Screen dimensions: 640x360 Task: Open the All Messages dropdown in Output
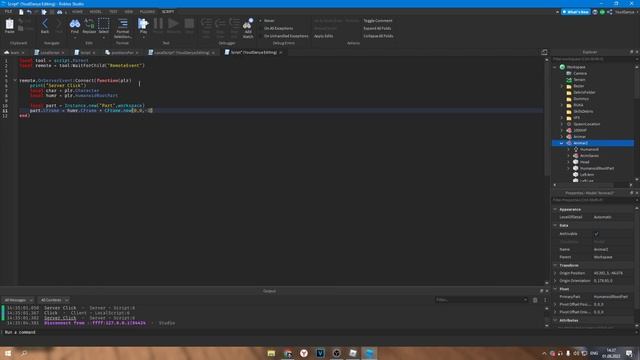click(18, 300)
